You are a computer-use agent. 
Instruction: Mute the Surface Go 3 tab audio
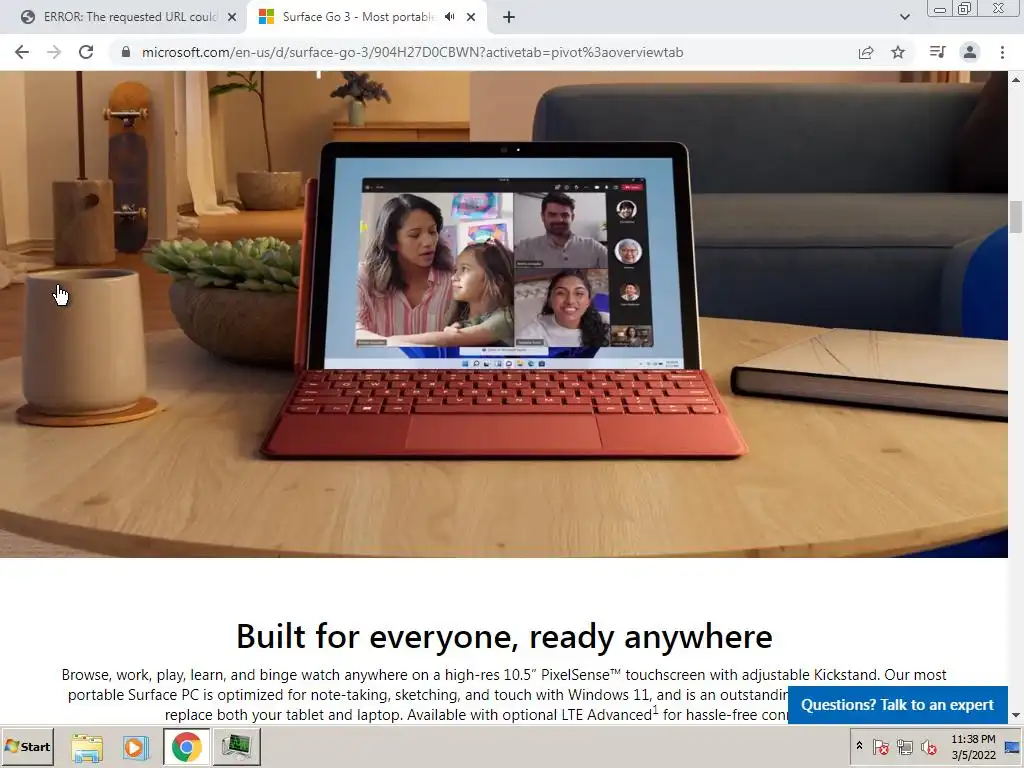click(449, 17)
